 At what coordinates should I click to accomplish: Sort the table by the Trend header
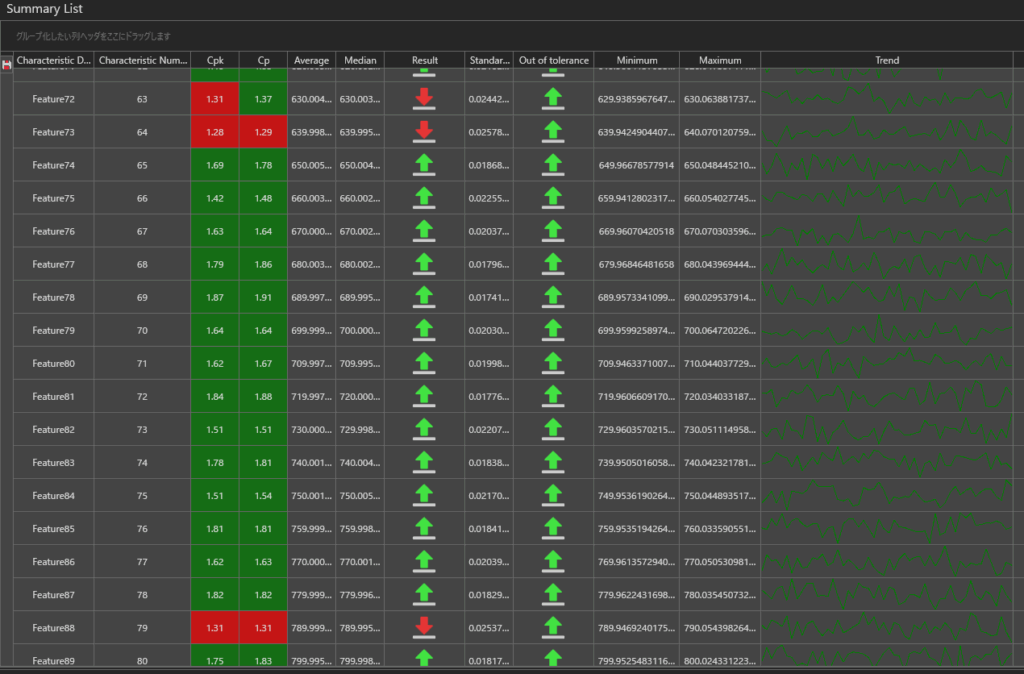point(886,60)
